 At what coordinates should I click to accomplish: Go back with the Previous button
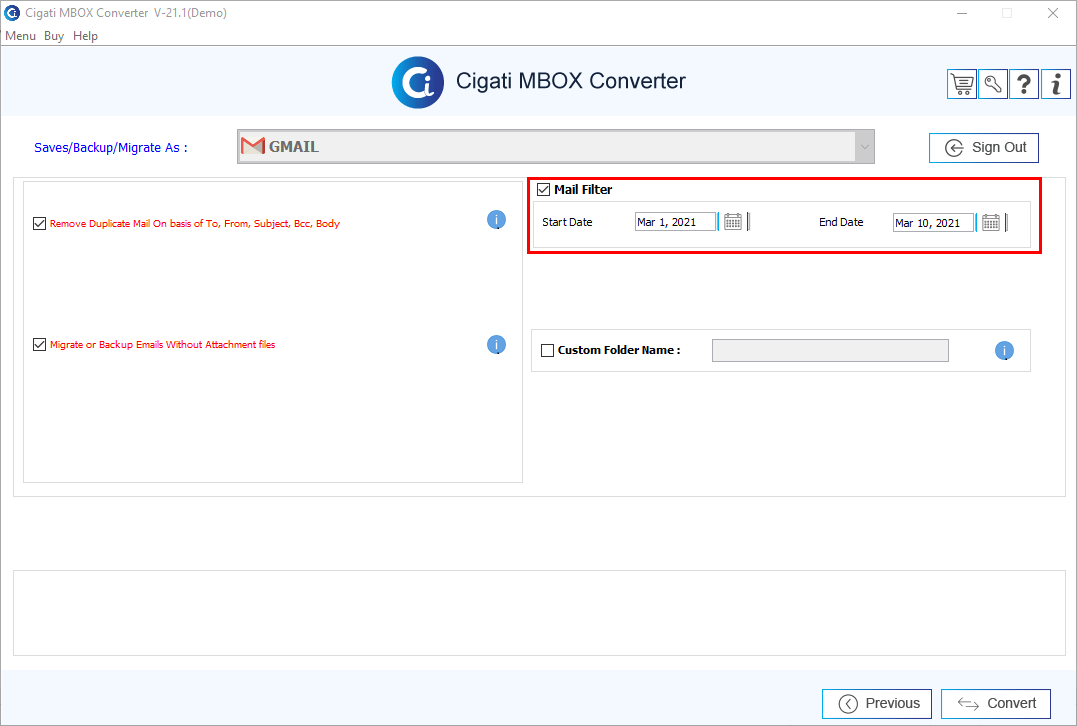(877, 703)
